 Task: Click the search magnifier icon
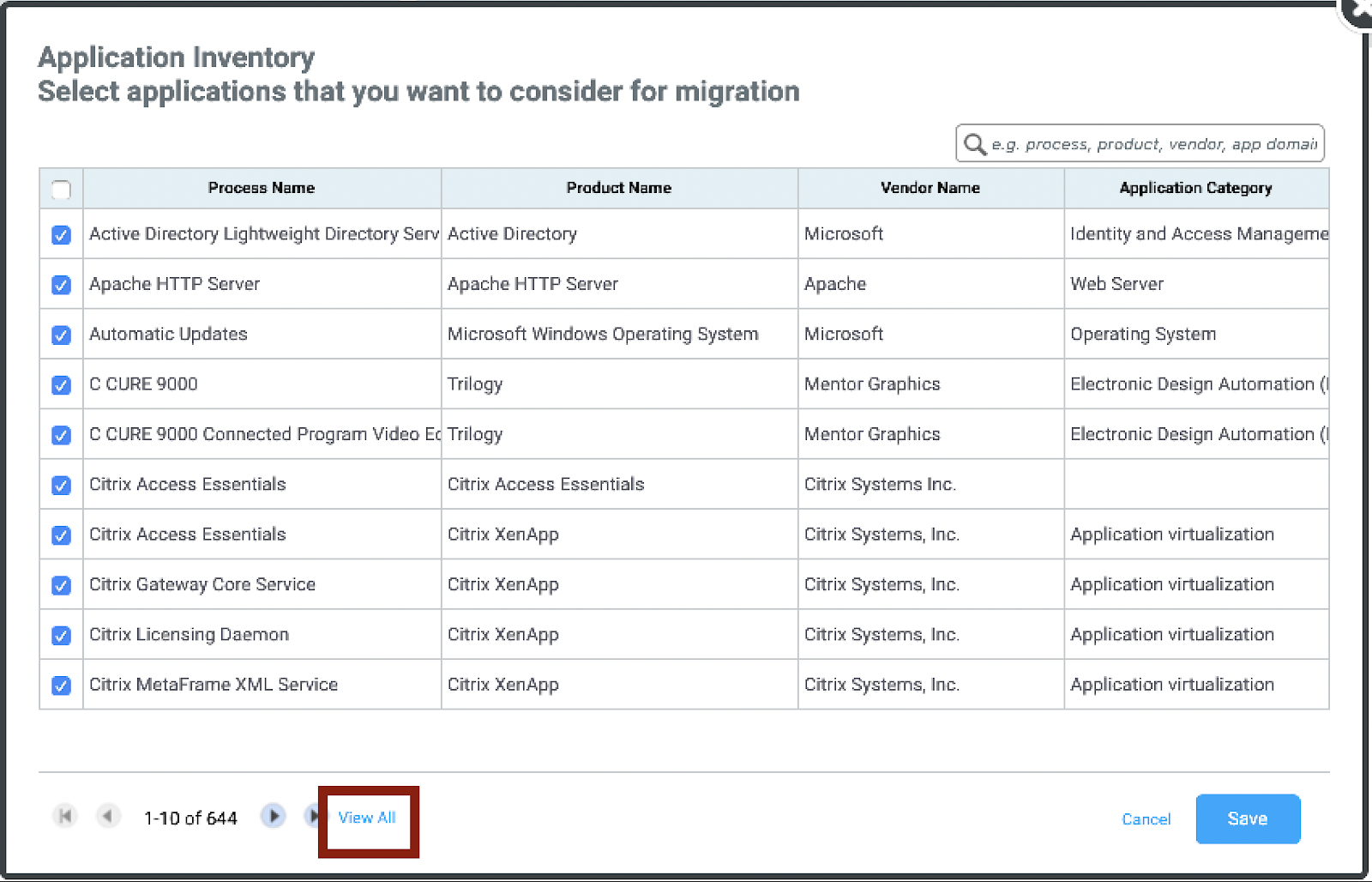974,144
